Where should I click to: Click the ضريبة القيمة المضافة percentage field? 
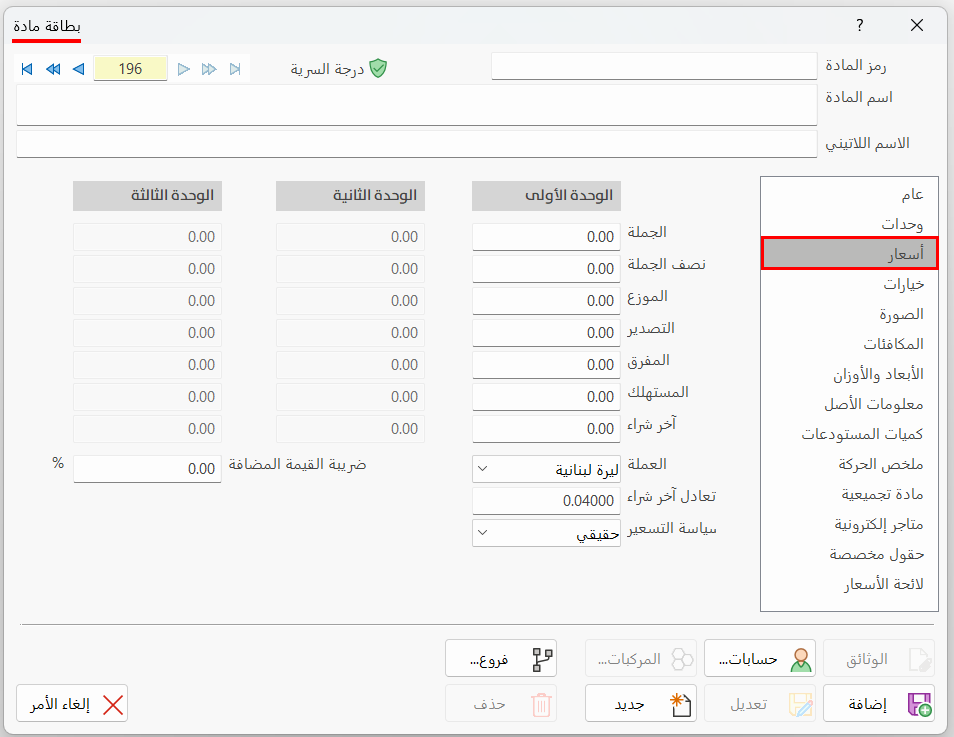point(147,469)
